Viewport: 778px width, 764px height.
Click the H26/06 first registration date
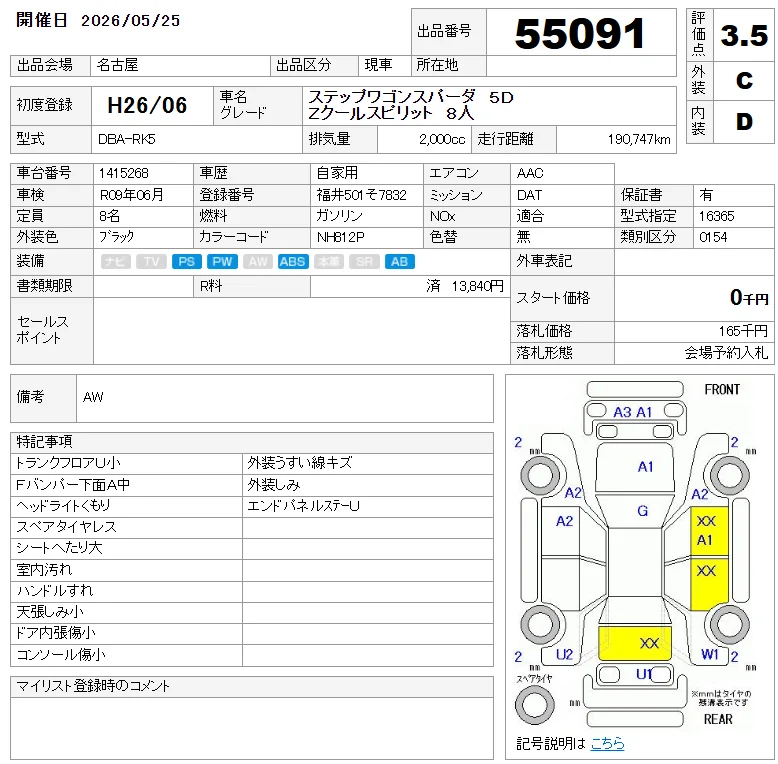click(x=147, y=105)
